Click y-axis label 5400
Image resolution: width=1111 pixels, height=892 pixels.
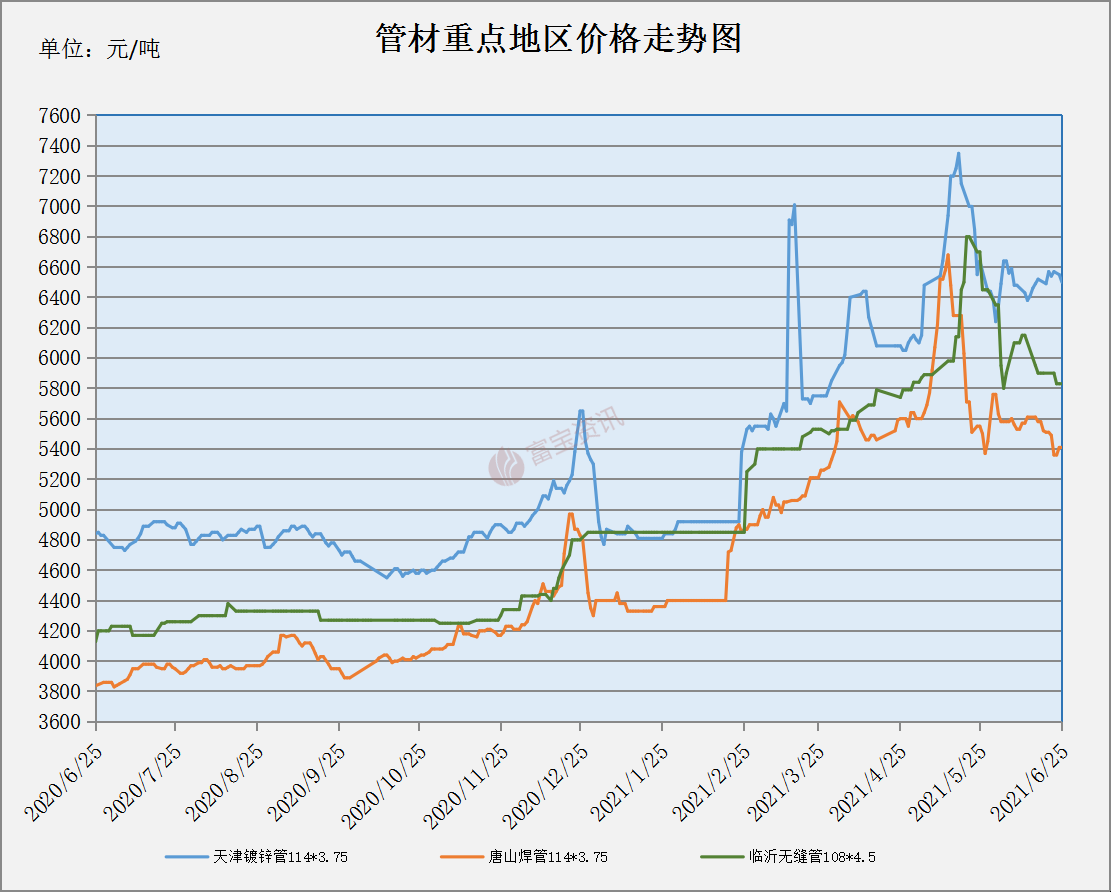click(60, 449)
